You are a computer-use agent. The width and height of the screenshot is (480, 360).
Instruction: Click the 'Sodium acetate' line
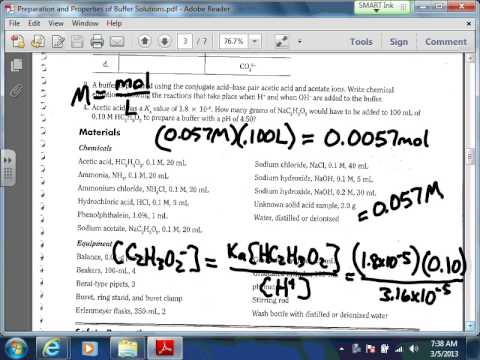139,229
